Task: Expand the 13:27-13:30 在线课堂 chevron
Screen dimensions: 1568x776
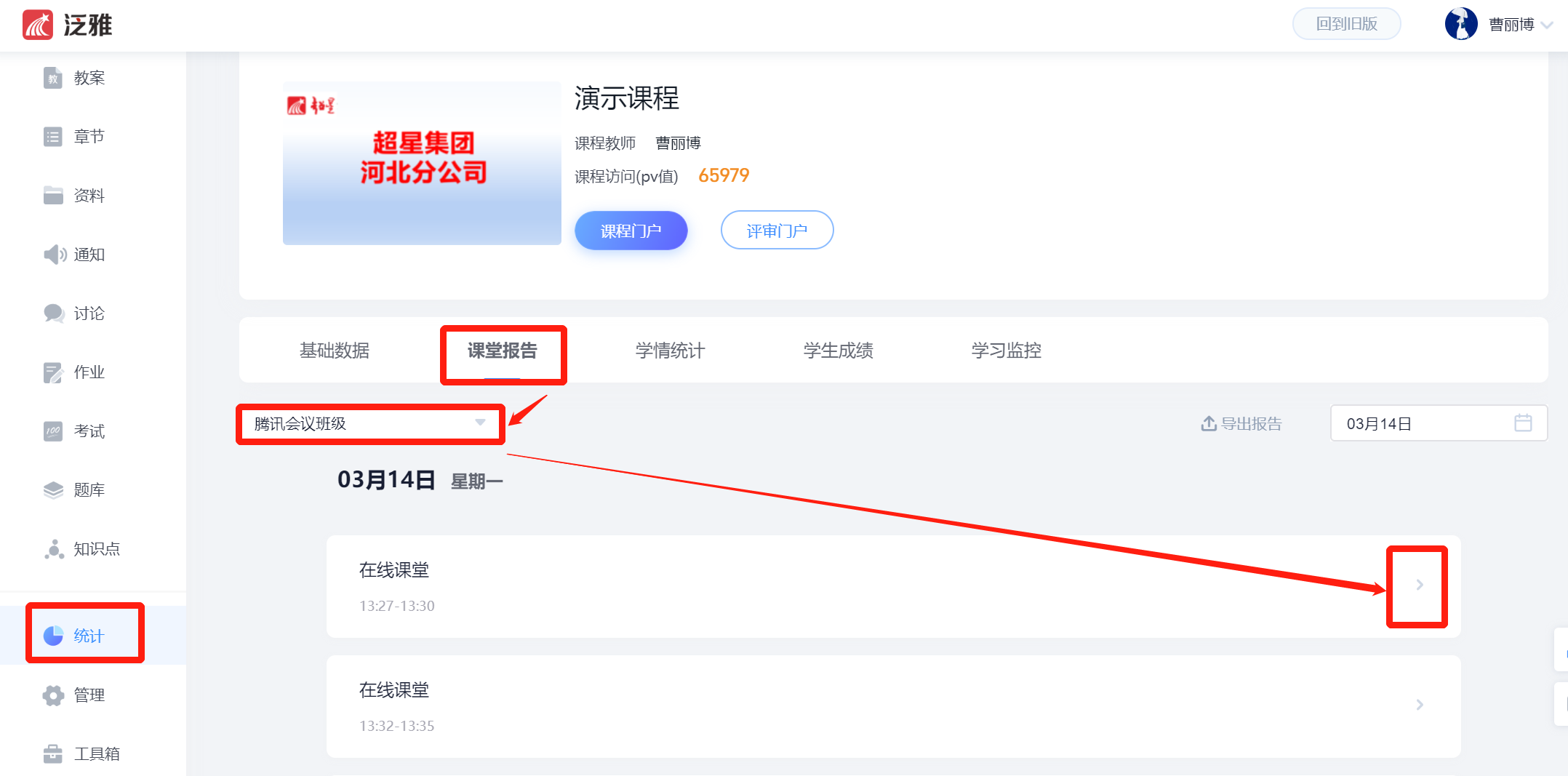Action: [1419, 585]
